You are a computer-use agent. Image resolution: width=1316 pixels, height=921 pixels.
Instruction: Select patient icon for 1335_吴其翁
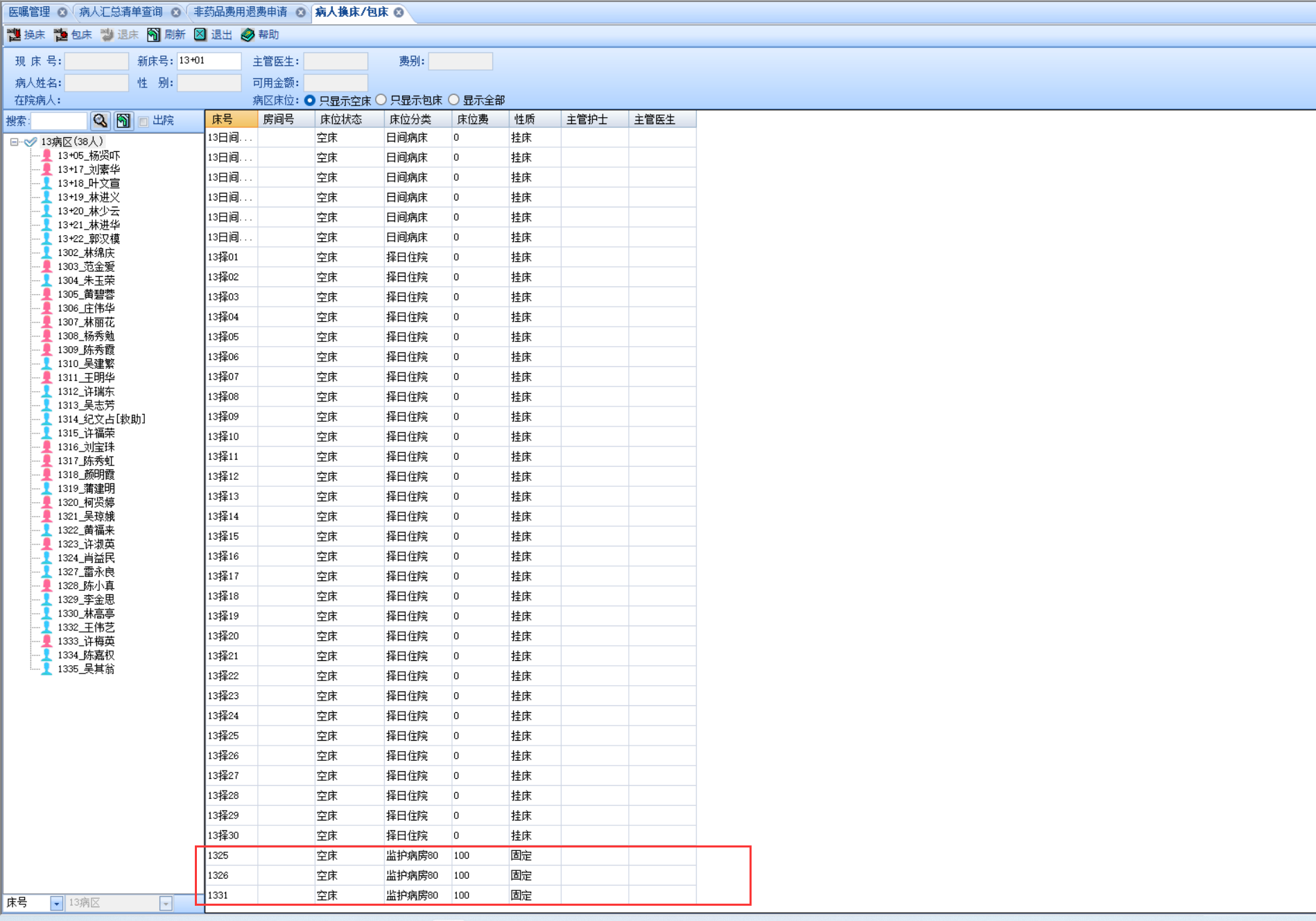(x=46, y=669)
